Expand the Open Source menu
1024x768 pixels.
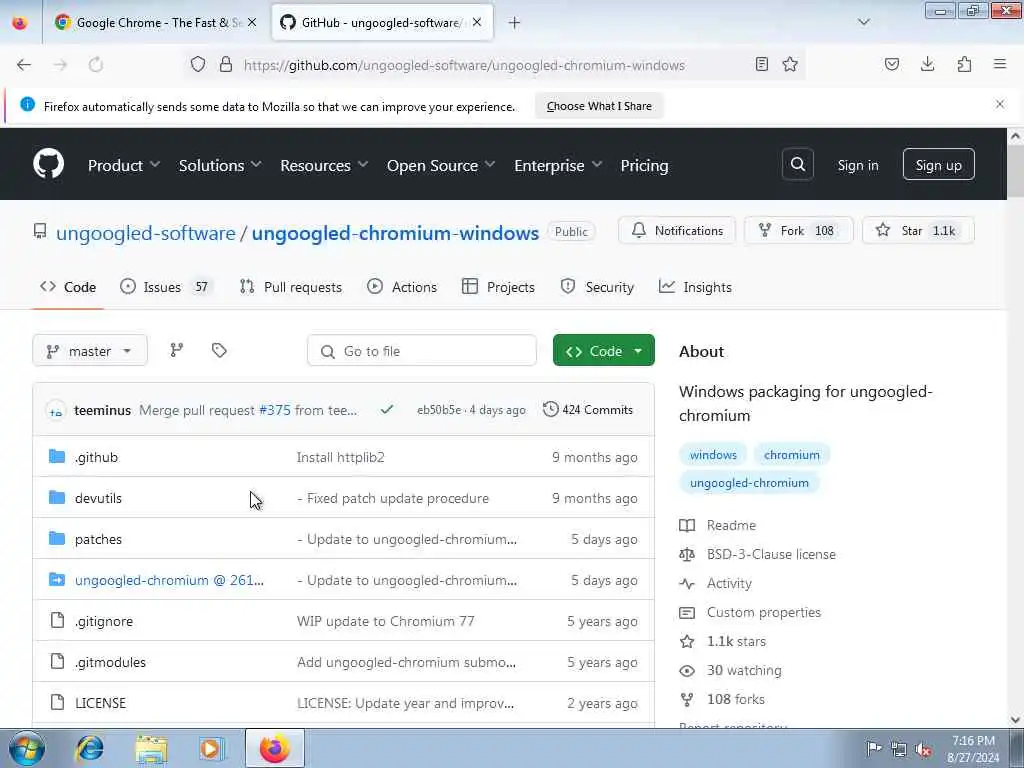coord(441,165)
